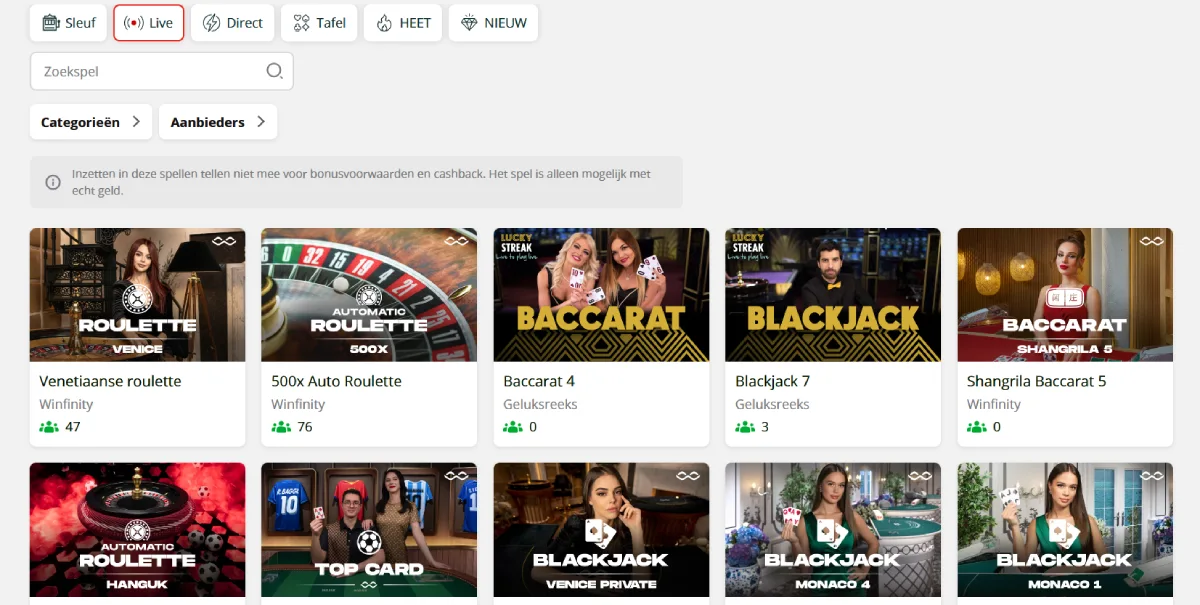Show NIEUW new games

494,23
